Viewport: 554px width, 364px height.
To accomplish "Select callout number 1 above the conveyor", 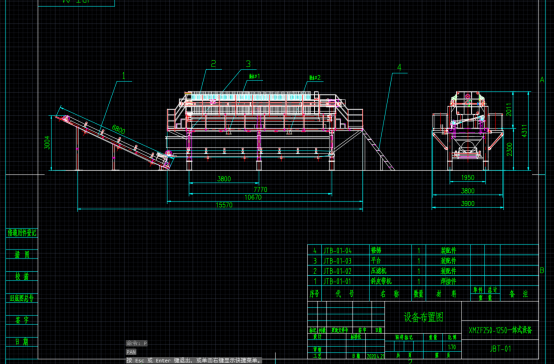I will pyautogui.click(x=123, y=76).
